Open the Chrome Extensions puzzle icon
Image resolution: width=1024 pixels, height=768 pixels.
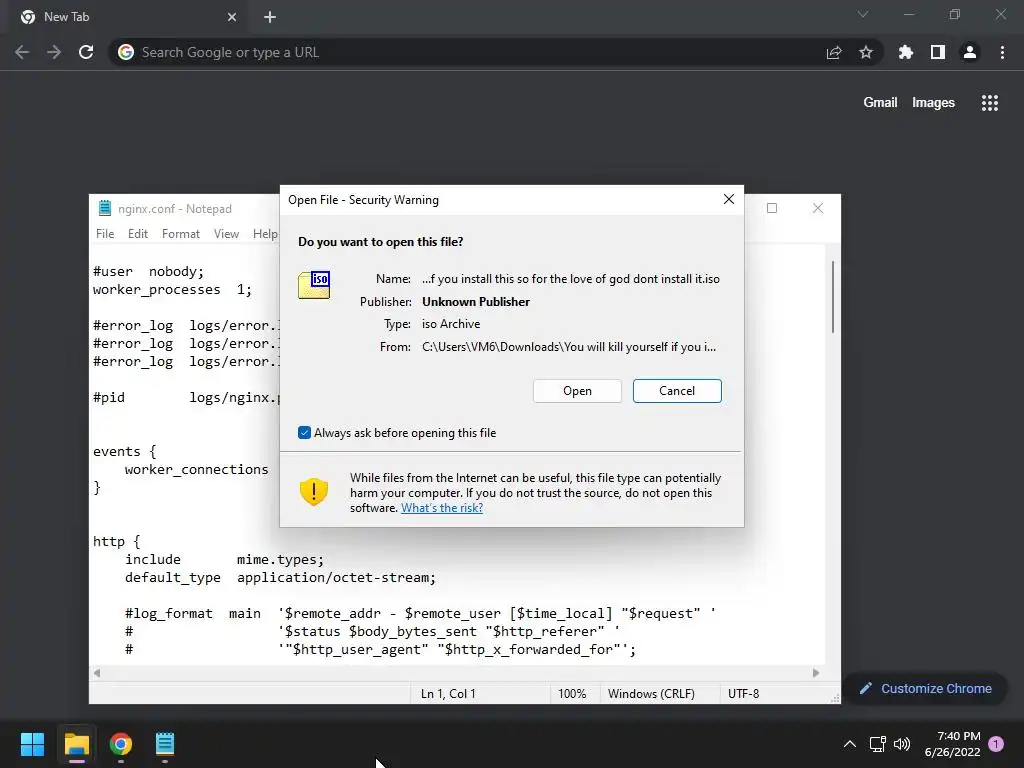(905, 52)
